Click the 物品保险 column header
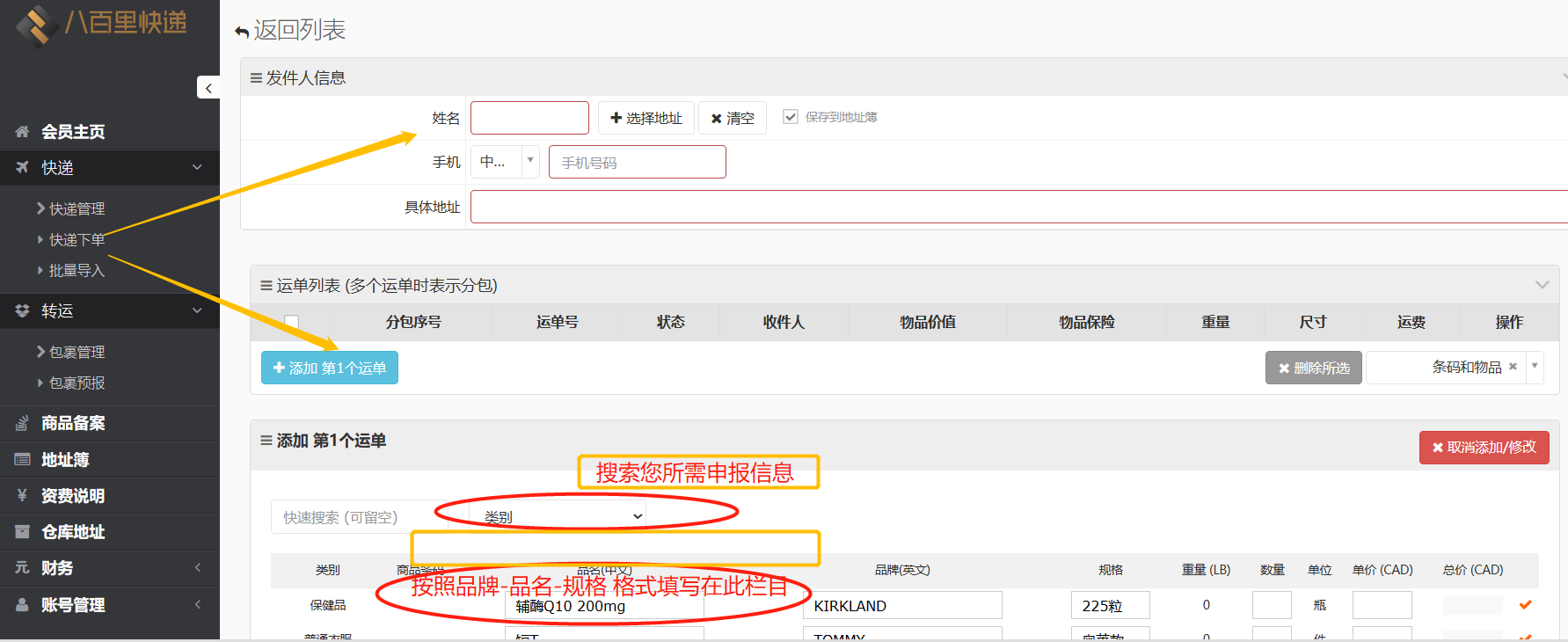Screen dimensions: 1568x642 (1086, 322)
